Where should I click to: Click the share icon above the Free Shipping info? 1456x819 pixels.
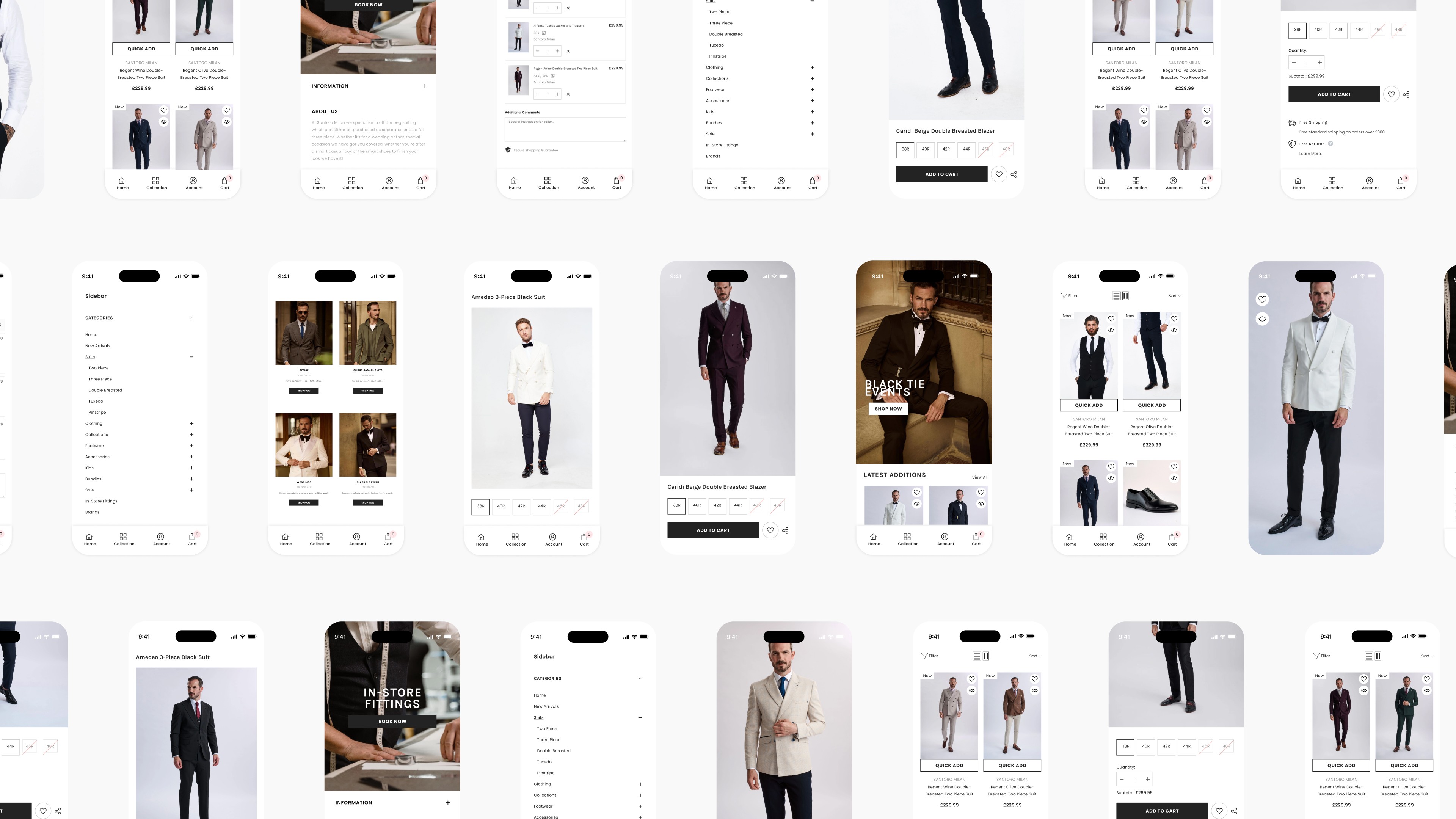coord(1406,95)
